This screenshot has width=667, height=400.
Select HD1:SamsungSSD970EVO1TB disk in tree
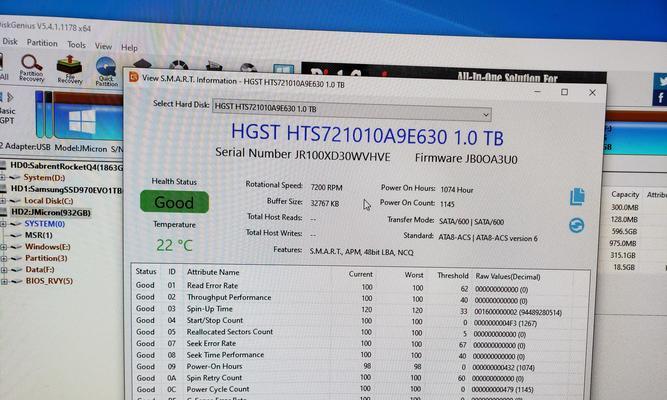click(66, 189)
